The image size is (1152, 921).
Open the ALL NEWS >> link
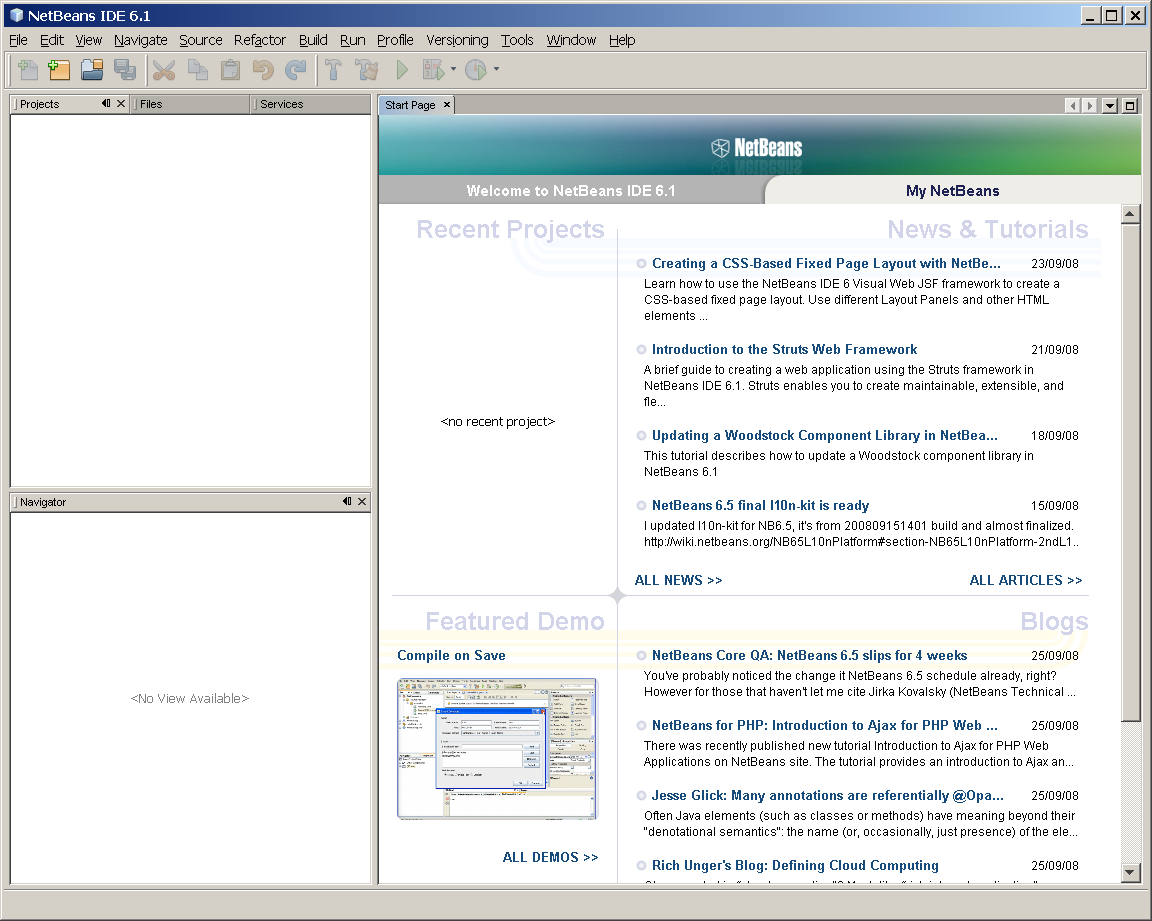pos(678,580)
